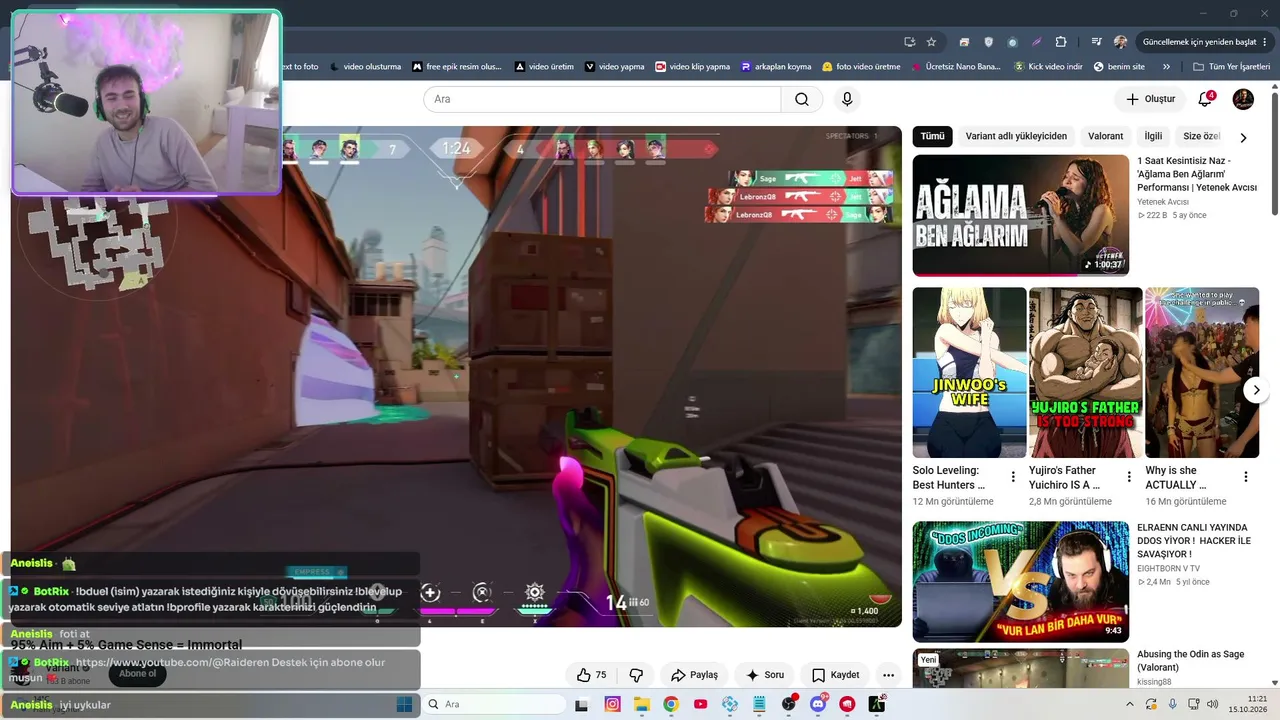Open File Explorer from the taskbar
Viewport: 1280px width, 720px height.
pyautogui.click(x=641, y=704)
